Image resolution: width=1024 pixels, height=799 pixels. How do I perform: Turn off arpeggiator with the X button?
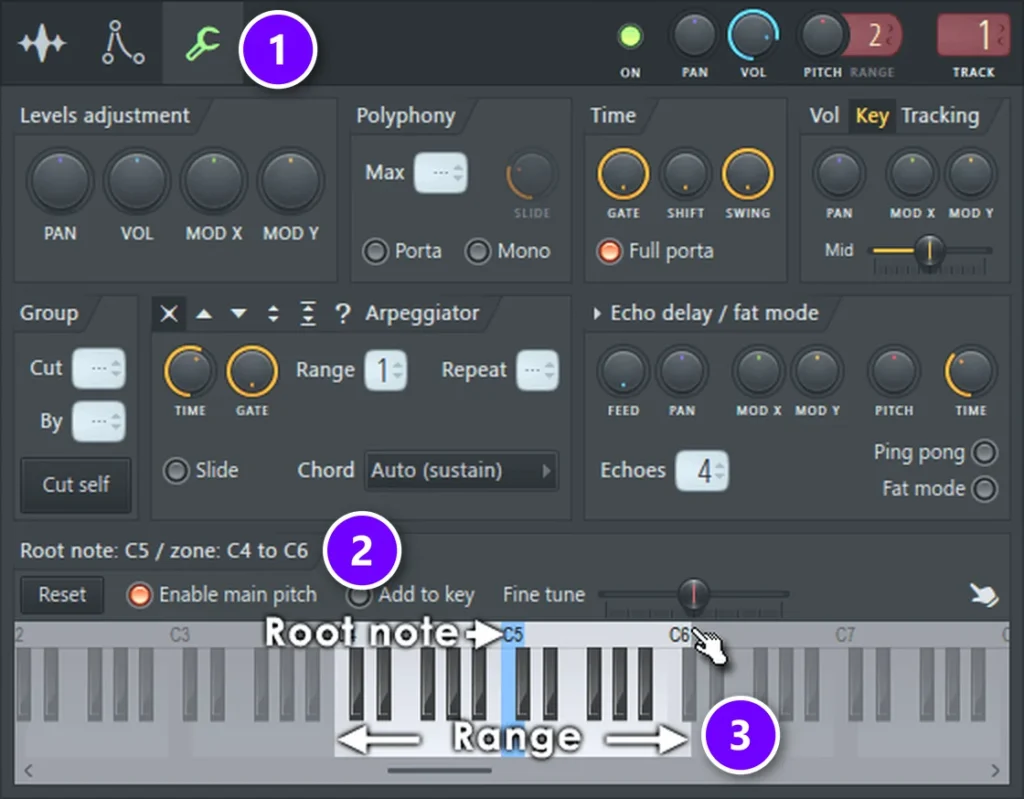tap(168, 314)
